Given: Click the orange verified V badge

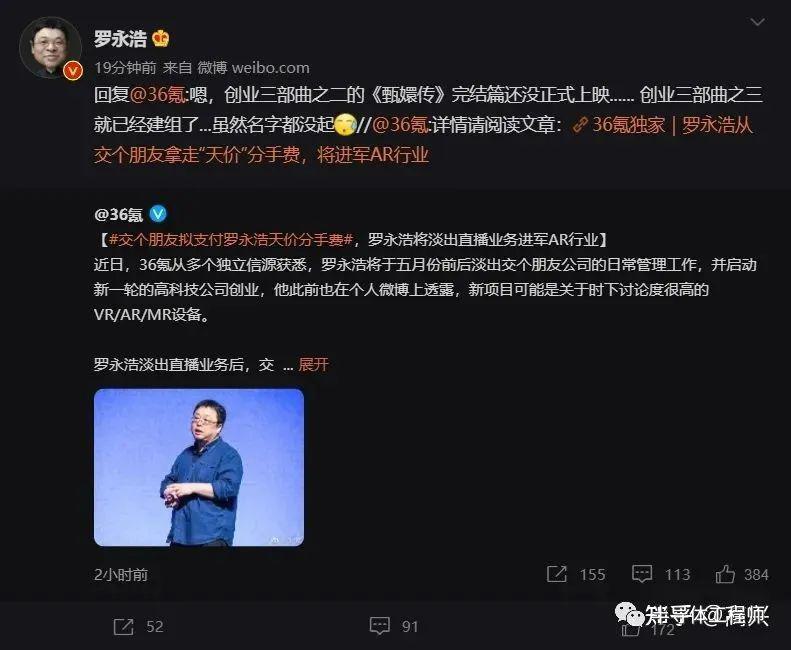Looking at the screenshot, I should [73, 70].
